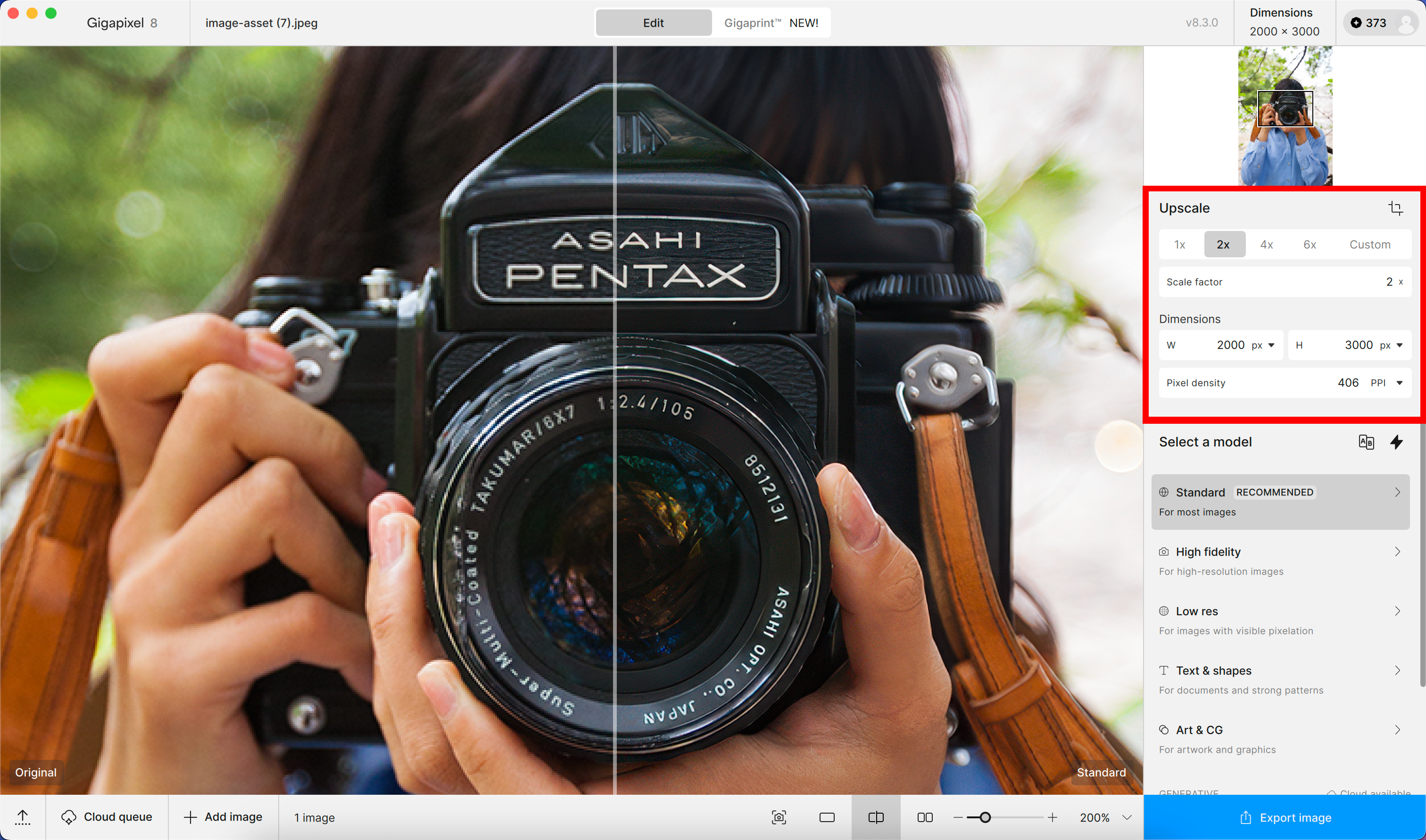1426x840 pixels.
Task: Switch to single image view
Action: point(827,817)
